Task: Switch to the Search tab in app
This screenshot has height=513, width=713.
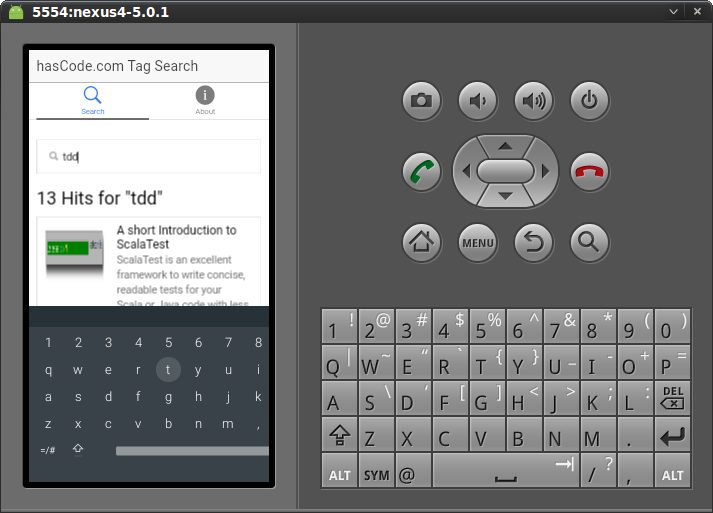Action: coord(93,101)
